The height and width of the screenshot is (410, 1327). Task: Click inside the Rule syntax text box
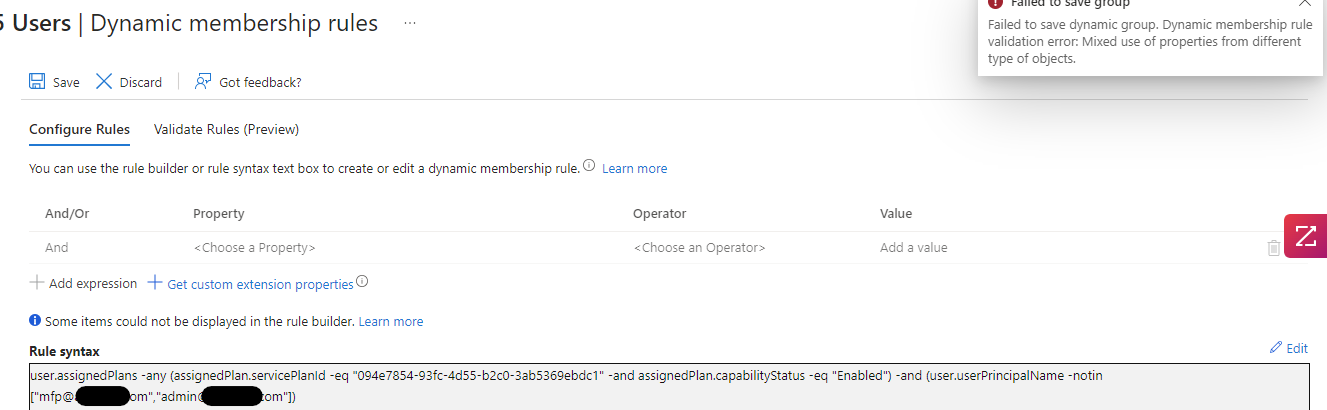tap(668, 386)
